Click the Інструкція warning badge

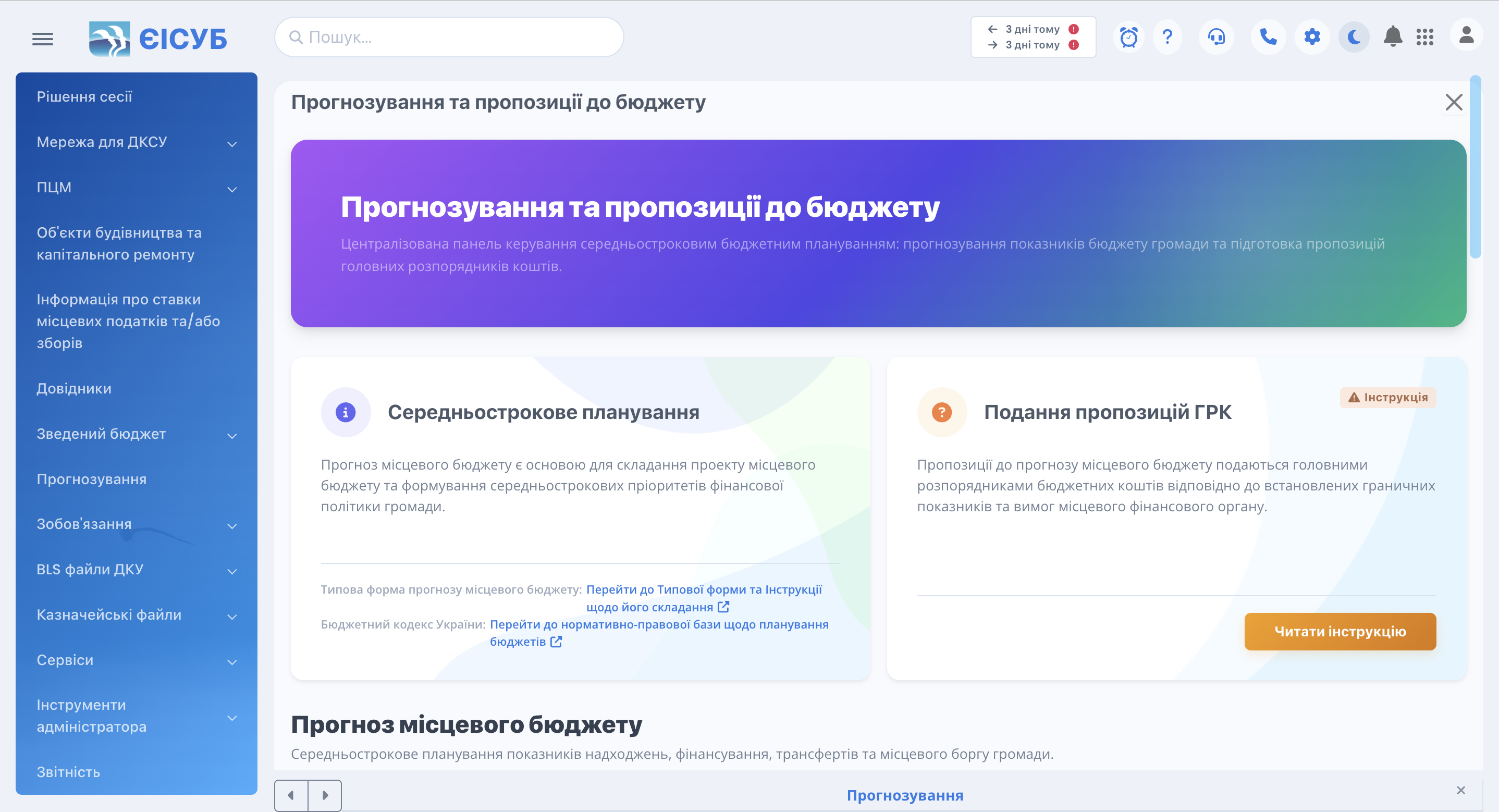[x=1388, y=398]
